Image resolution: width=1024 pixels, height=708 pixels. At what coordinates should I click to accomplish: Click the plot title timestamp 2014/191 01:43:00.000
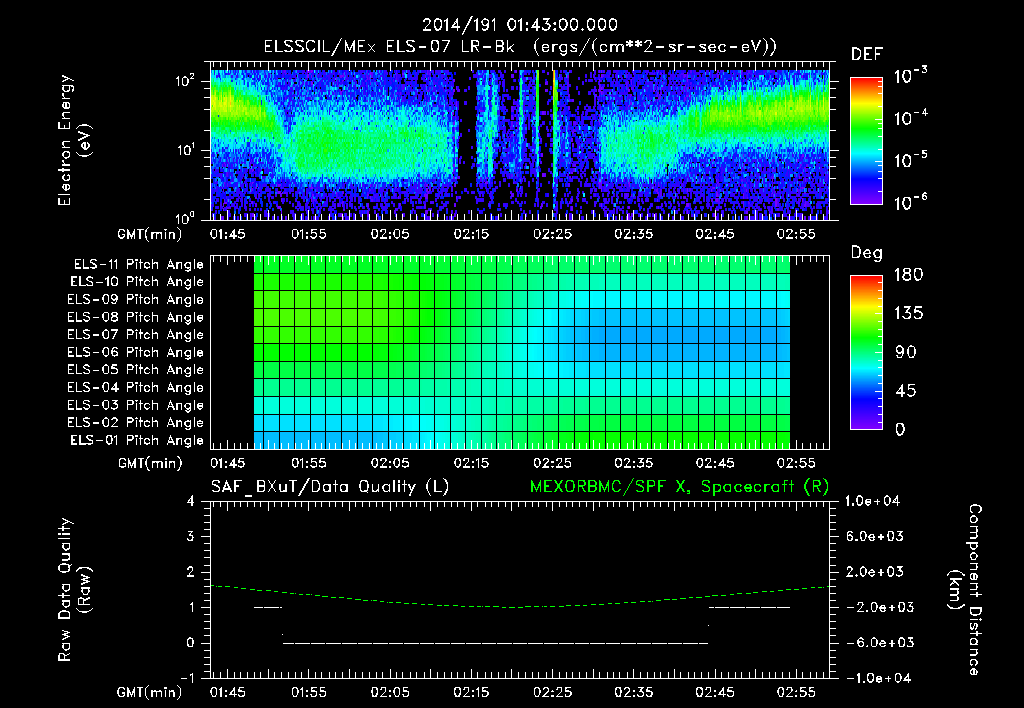pyautogui.click(x=519, y=25)
